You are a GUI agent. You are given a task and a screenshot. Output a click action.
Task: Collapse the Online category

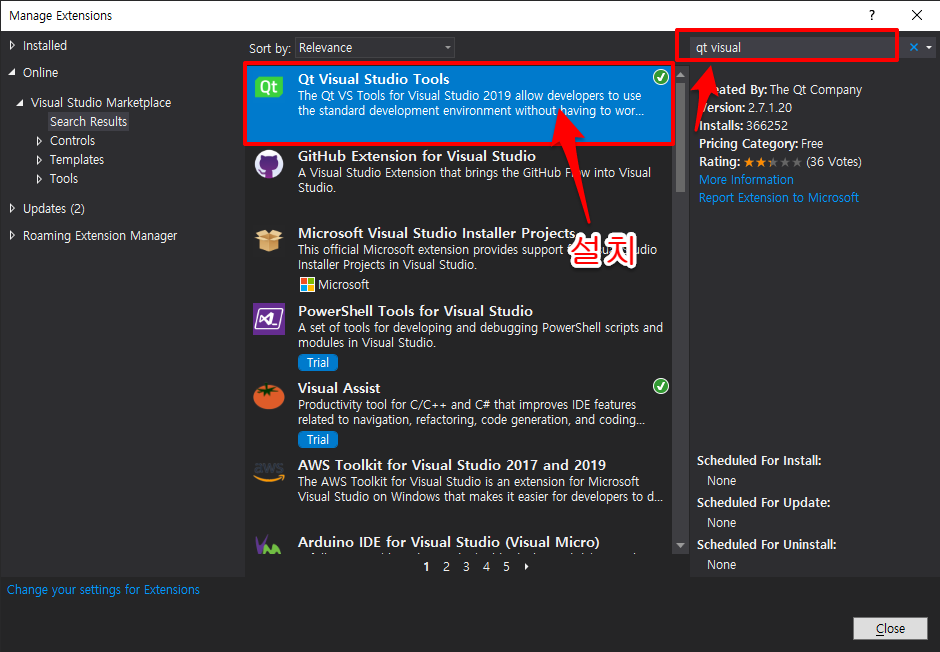click(x=12, y=73)
